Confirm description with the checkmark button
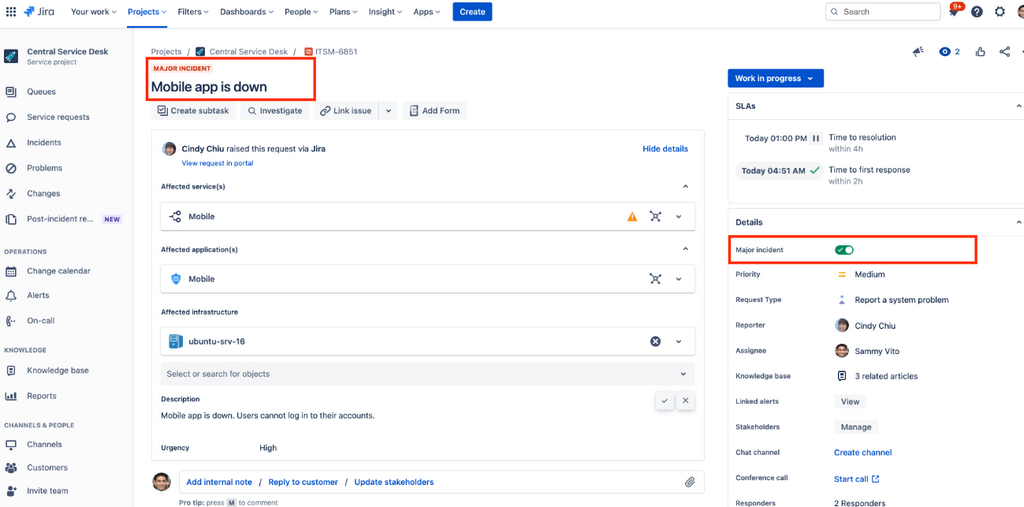 [664, 401]
